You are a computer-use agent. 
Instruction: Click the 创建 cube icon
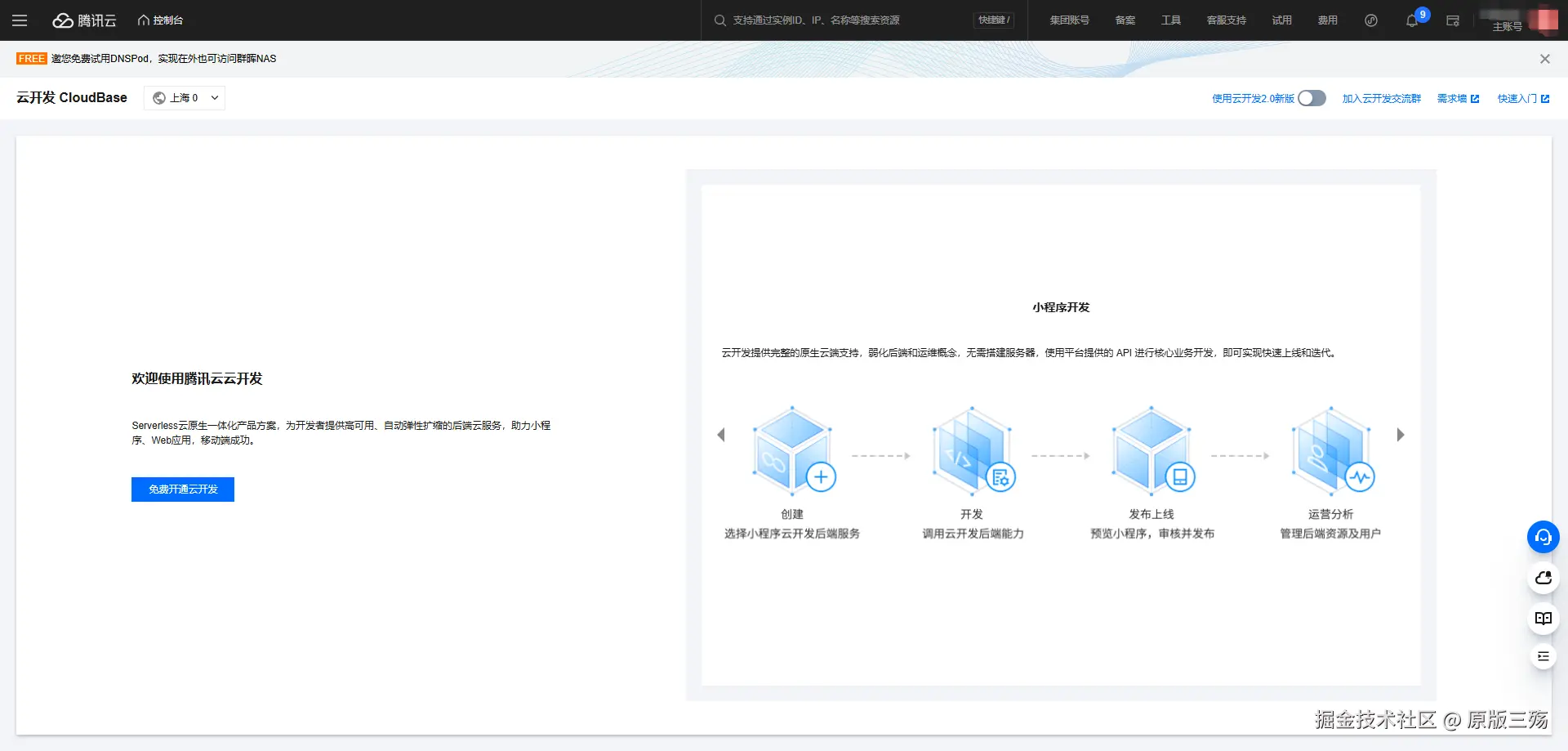tap(792, 451)
